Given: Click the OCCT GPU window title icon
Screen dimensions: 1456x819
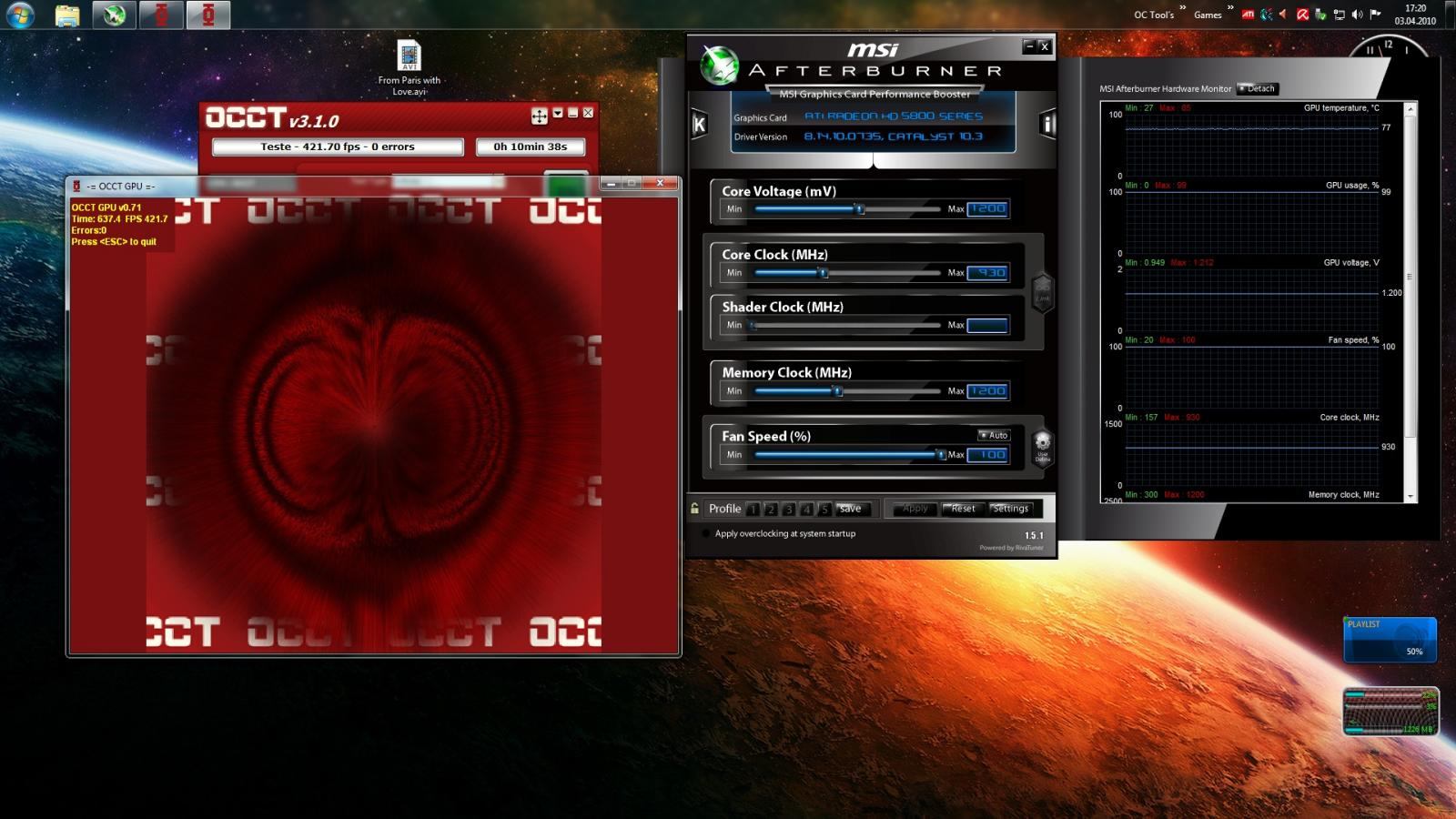Looking at the screenshot, I should (x=77, y=186).
